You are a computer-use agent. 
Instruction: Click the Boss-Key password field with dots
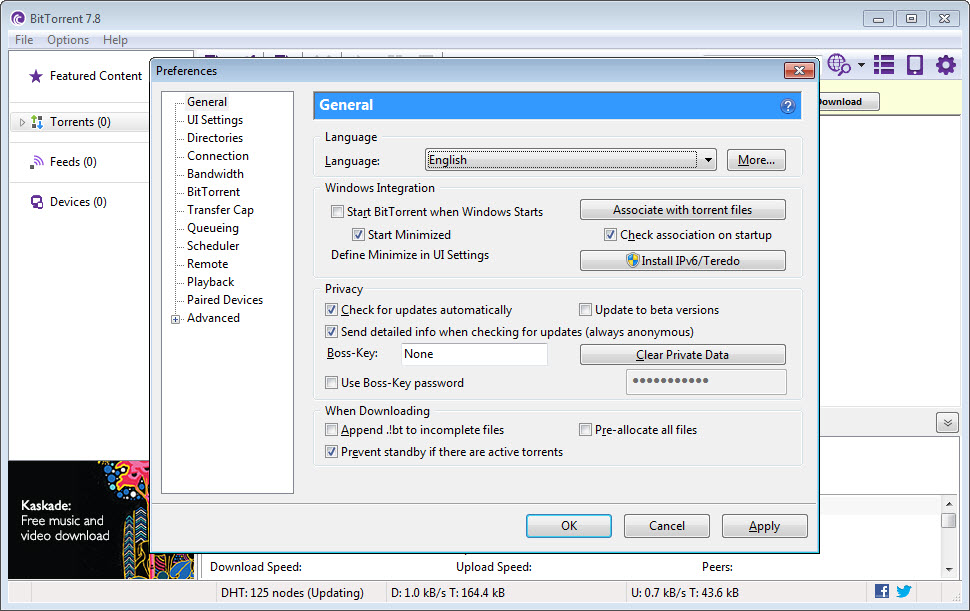(706, 382)
